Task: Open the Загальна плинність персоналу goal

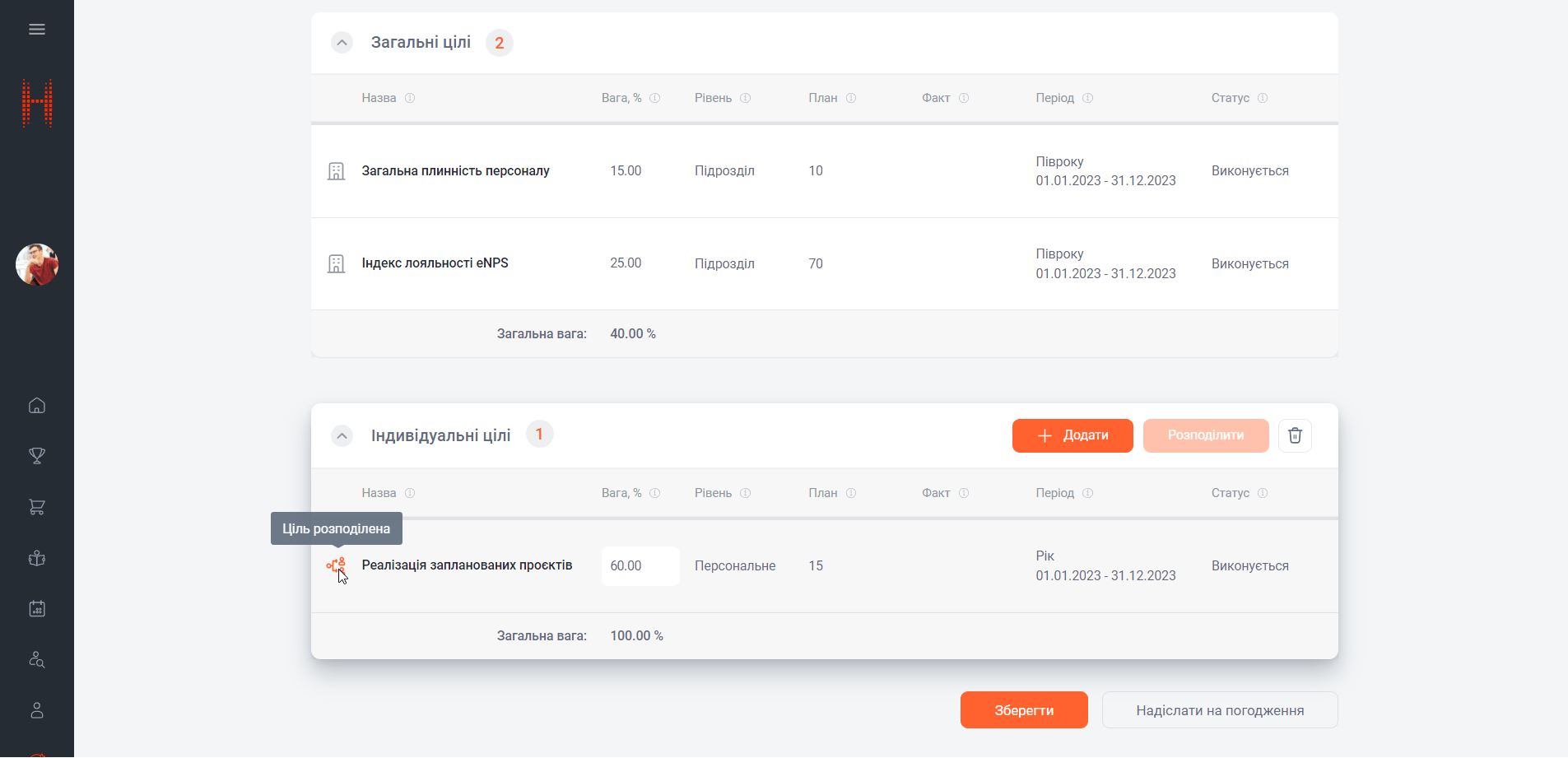Action: 455,171
